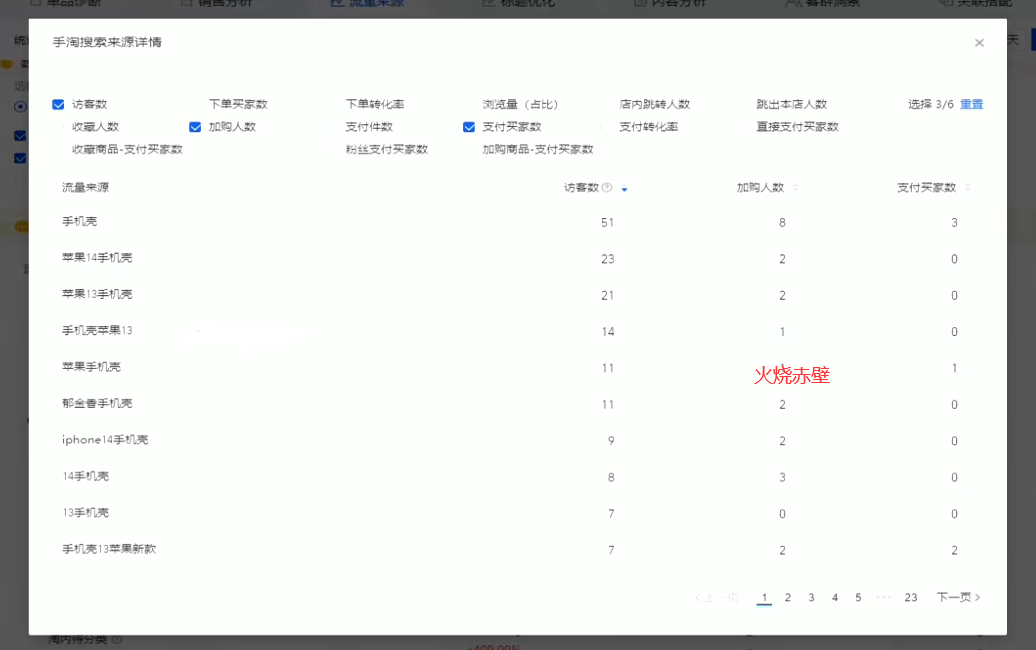Select the iphone14手机壳 keyword row
Viewport: 1036px width, 650px height.
pos(517,440)
